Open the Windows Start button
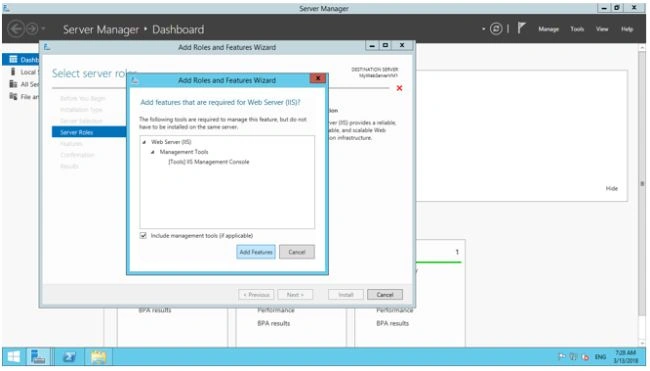 [x=14, y=357]
